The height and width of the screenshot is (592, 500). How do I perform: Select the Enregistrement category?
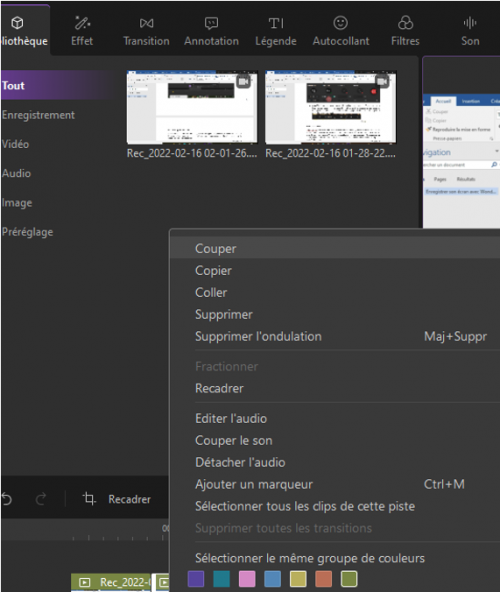tap(38, 115)
